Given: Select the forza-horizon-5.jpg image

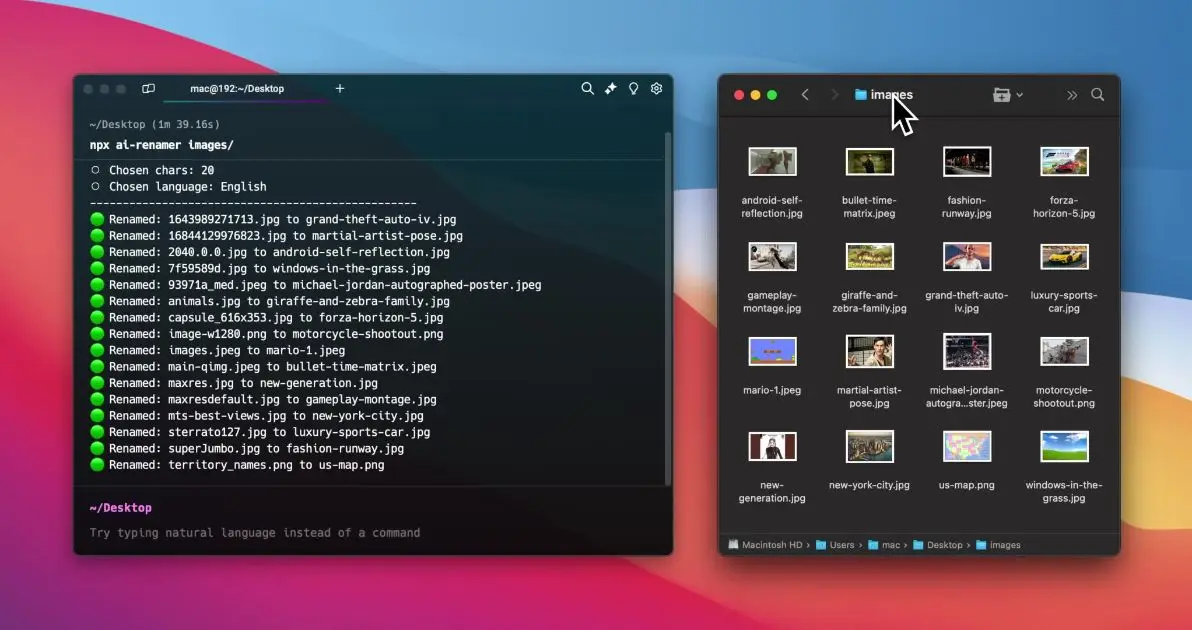Looking at the screenshot, I should point(1063,161).
